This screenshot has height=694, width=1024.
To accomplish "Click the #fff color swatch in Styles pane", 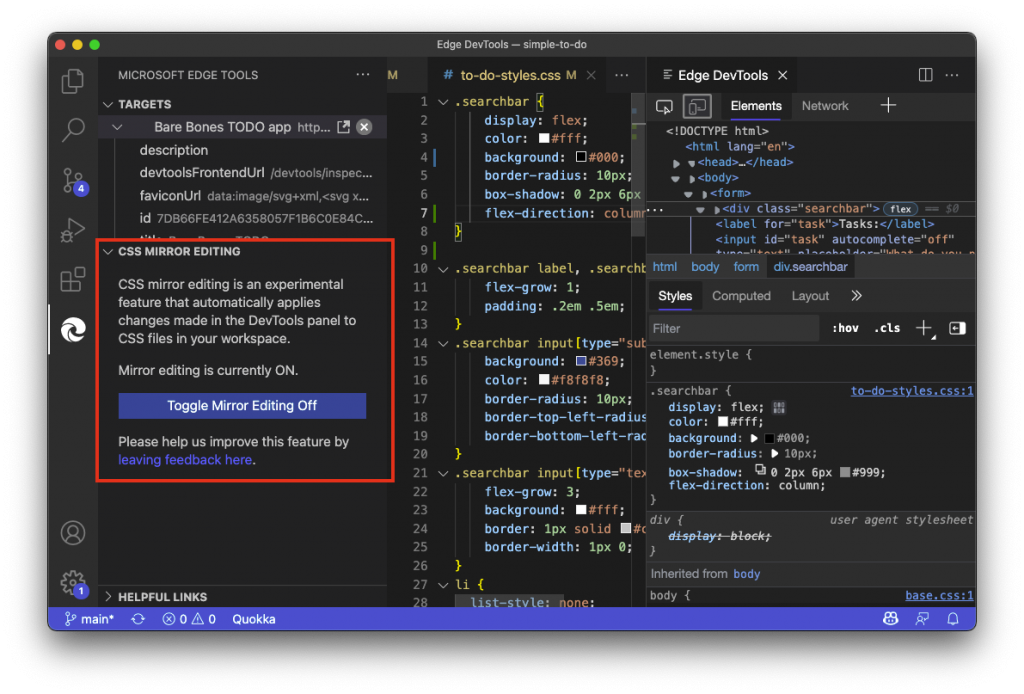I will 723,422.
